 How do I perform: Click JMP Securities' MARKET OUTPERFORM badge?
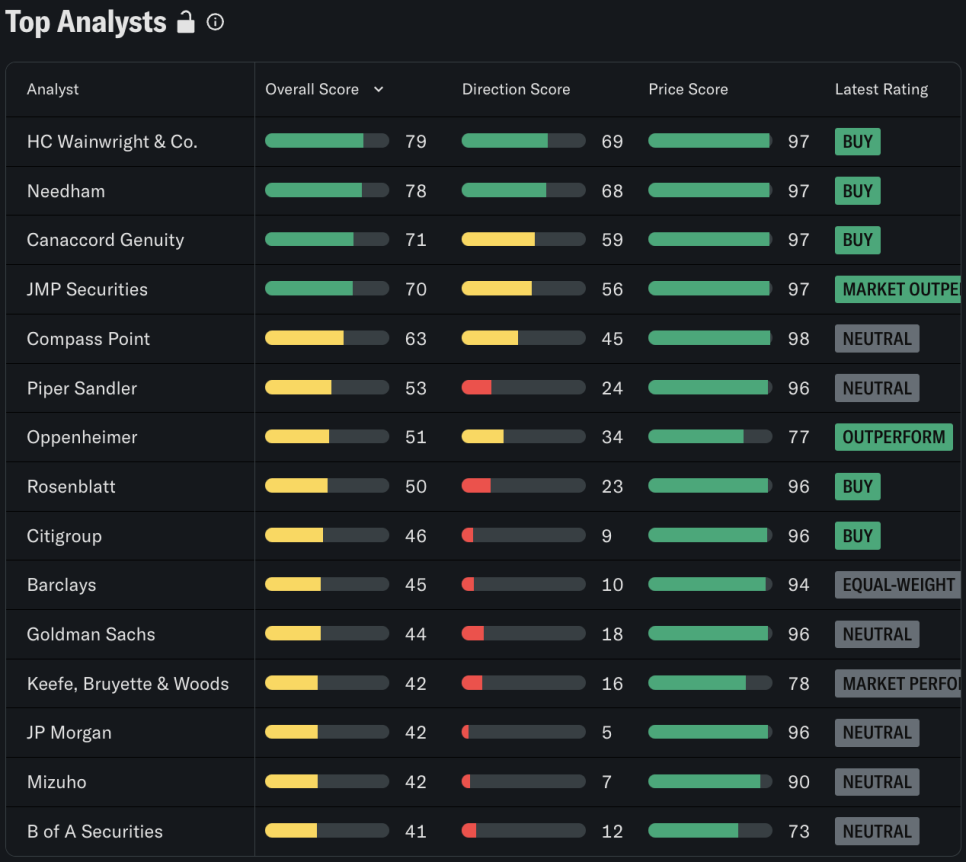point(898,290)
